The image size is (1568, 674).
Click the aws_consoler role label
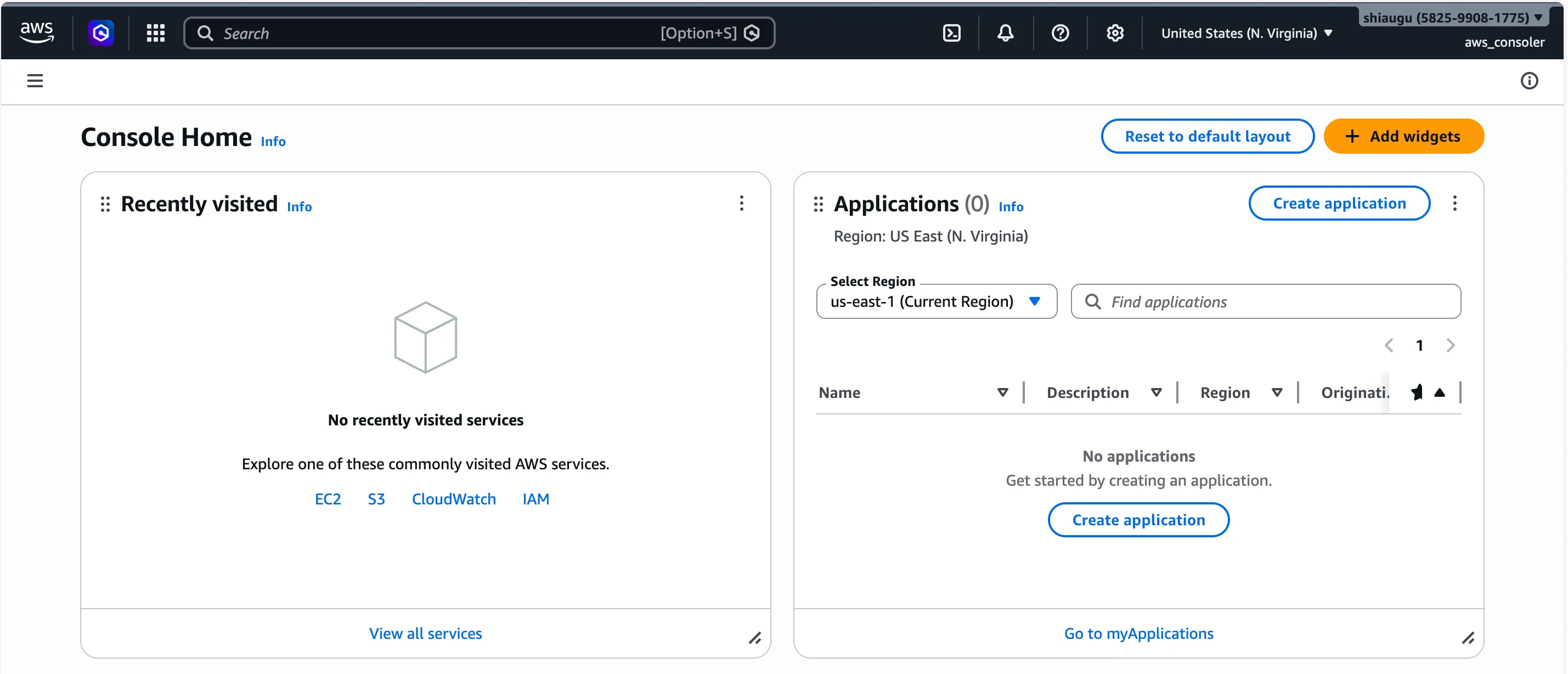pyautogui.click(x=1504, y=42)
